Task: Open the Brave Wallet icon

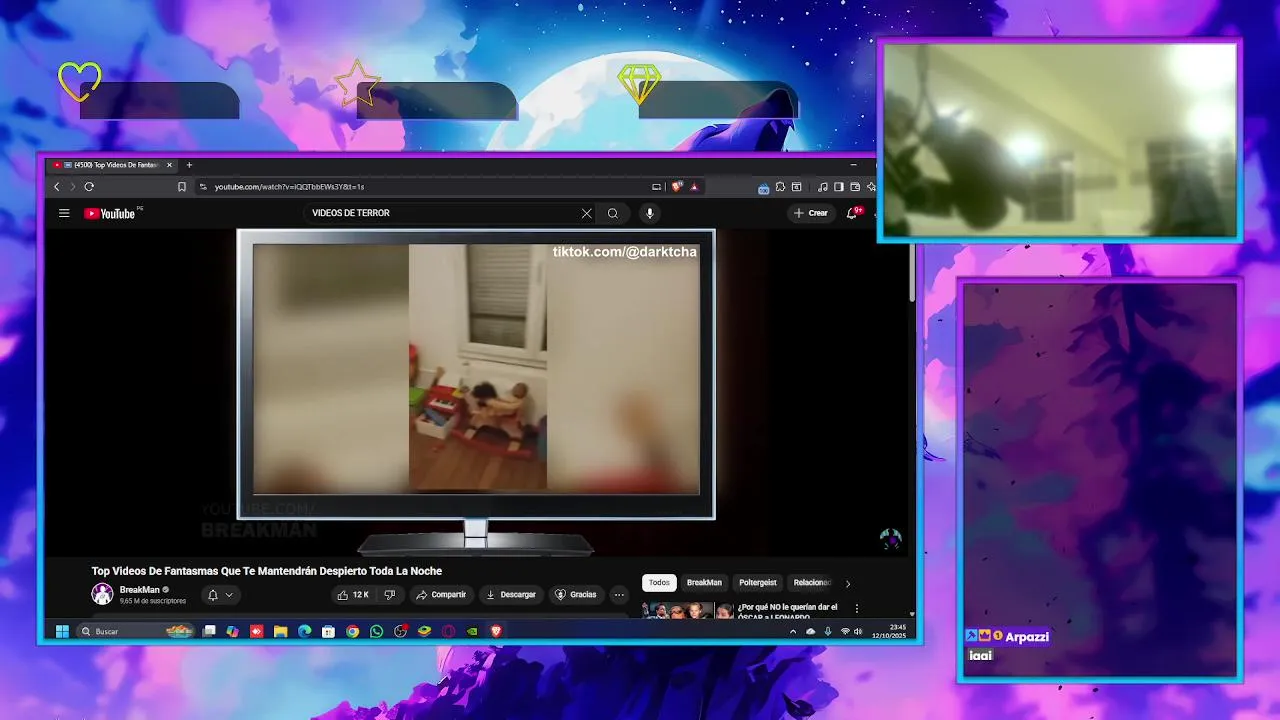Action: pyautogui.click(x=855, y=187)
